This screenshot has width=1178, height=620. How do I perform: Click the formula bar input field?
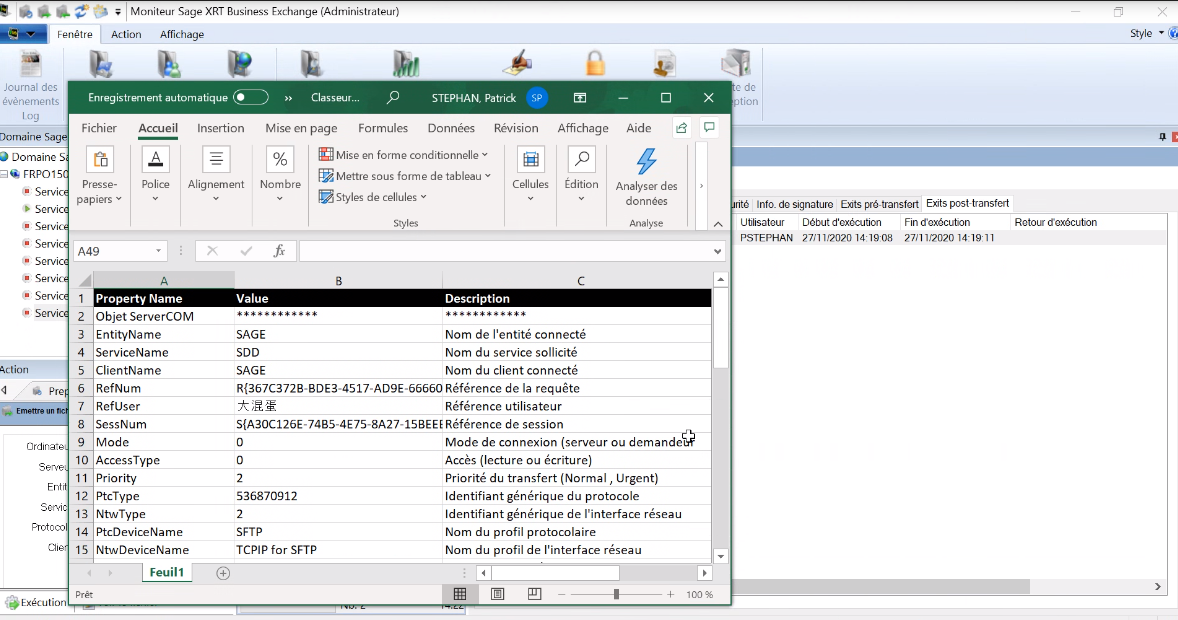click(505, 251)
